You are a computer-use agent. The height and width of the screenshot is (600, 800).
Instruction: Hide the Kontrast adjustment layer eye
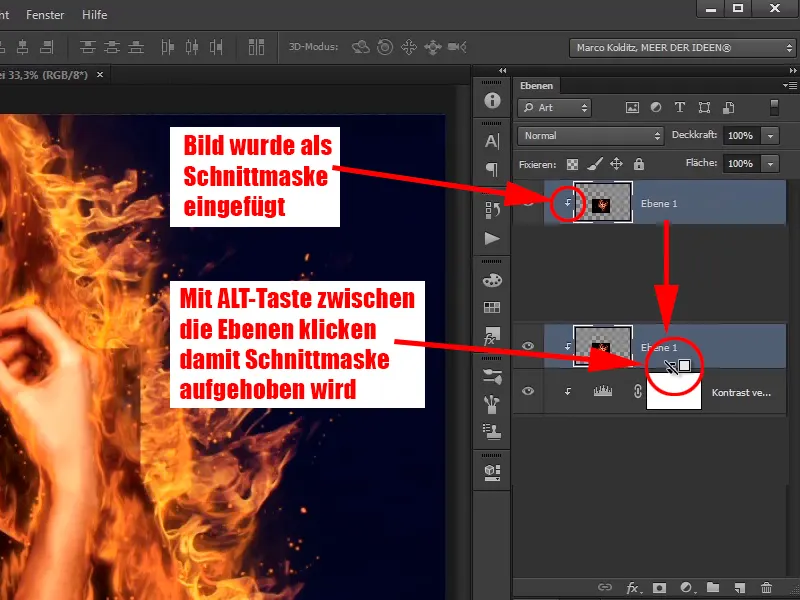[x=528, y=391]
